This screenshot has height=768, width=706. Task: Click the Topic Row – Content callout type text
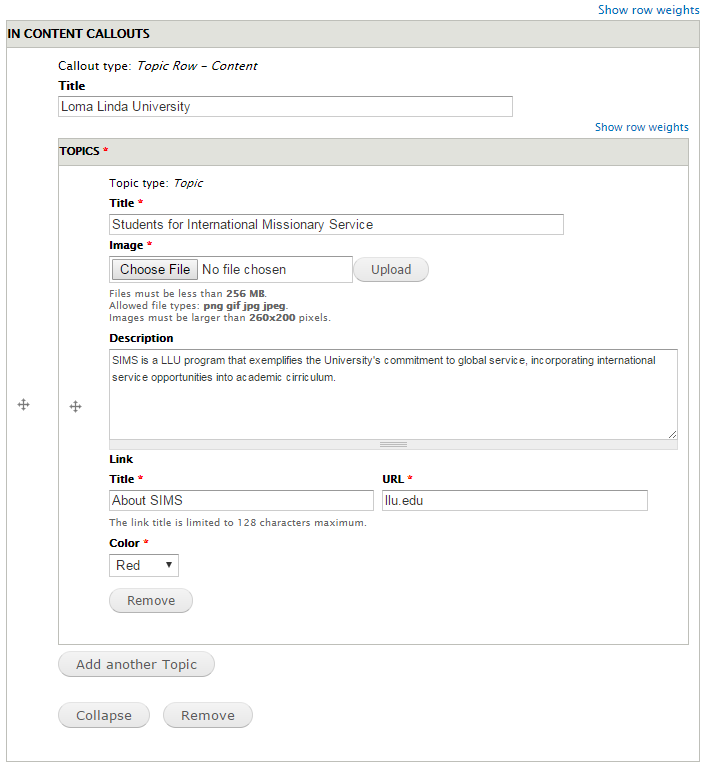197,66
